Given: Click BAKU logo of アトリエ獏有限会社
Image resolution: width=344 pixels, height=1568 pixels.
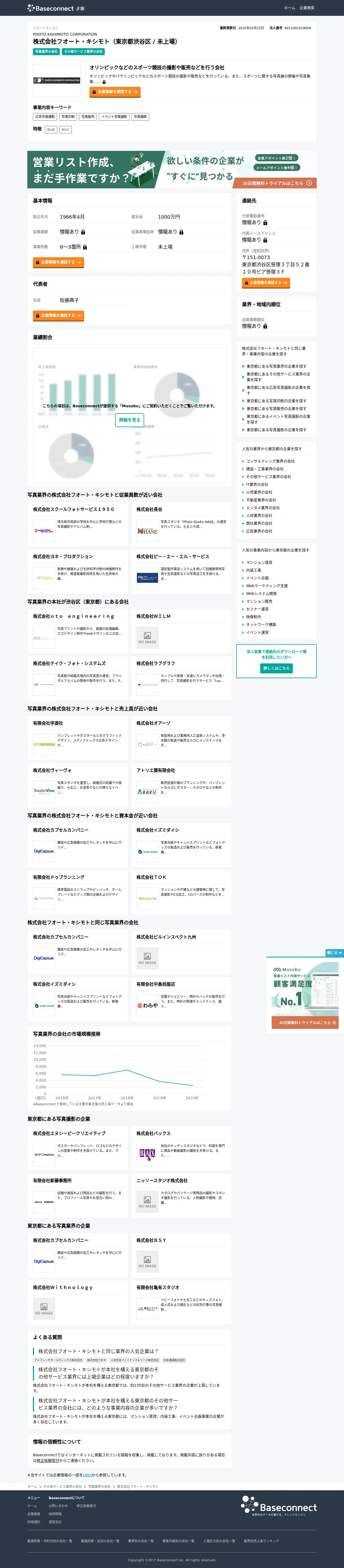Looking at the screenshot, I should point(147,791).
